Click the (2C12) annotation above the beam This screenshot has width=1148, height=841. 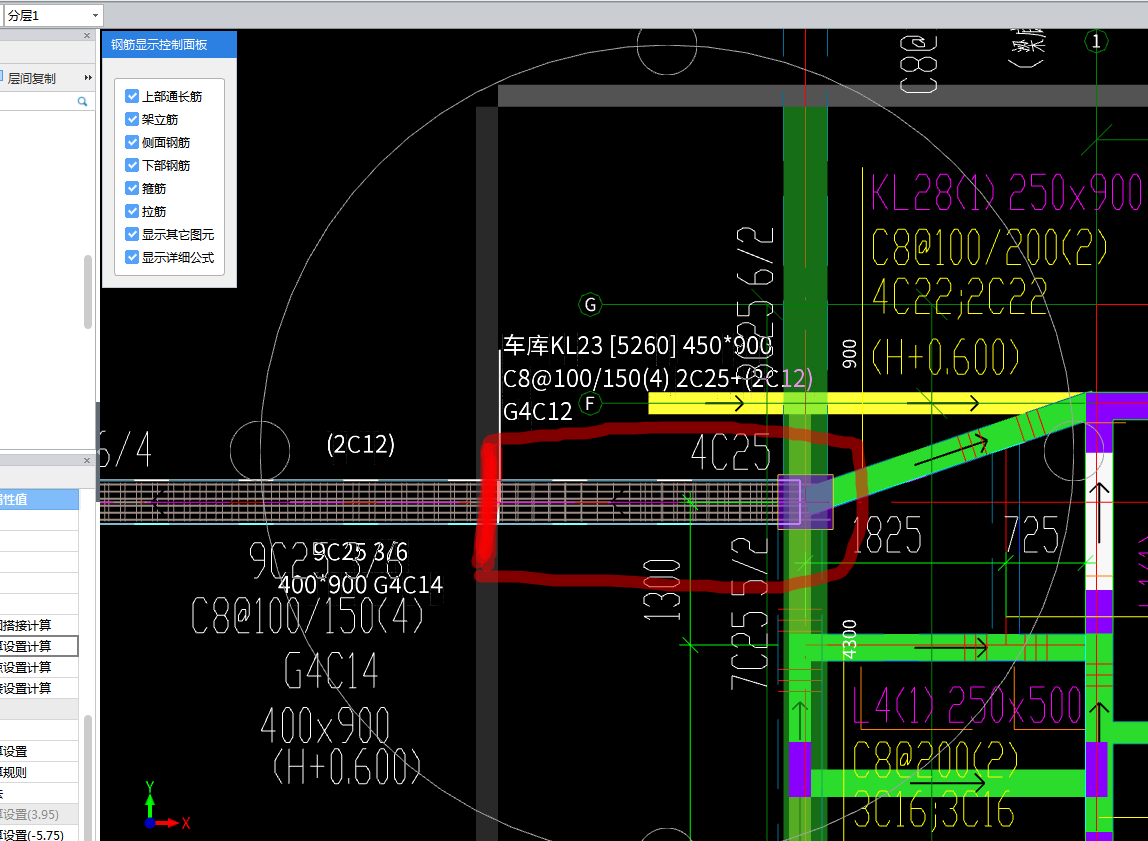tap(360, 444)
